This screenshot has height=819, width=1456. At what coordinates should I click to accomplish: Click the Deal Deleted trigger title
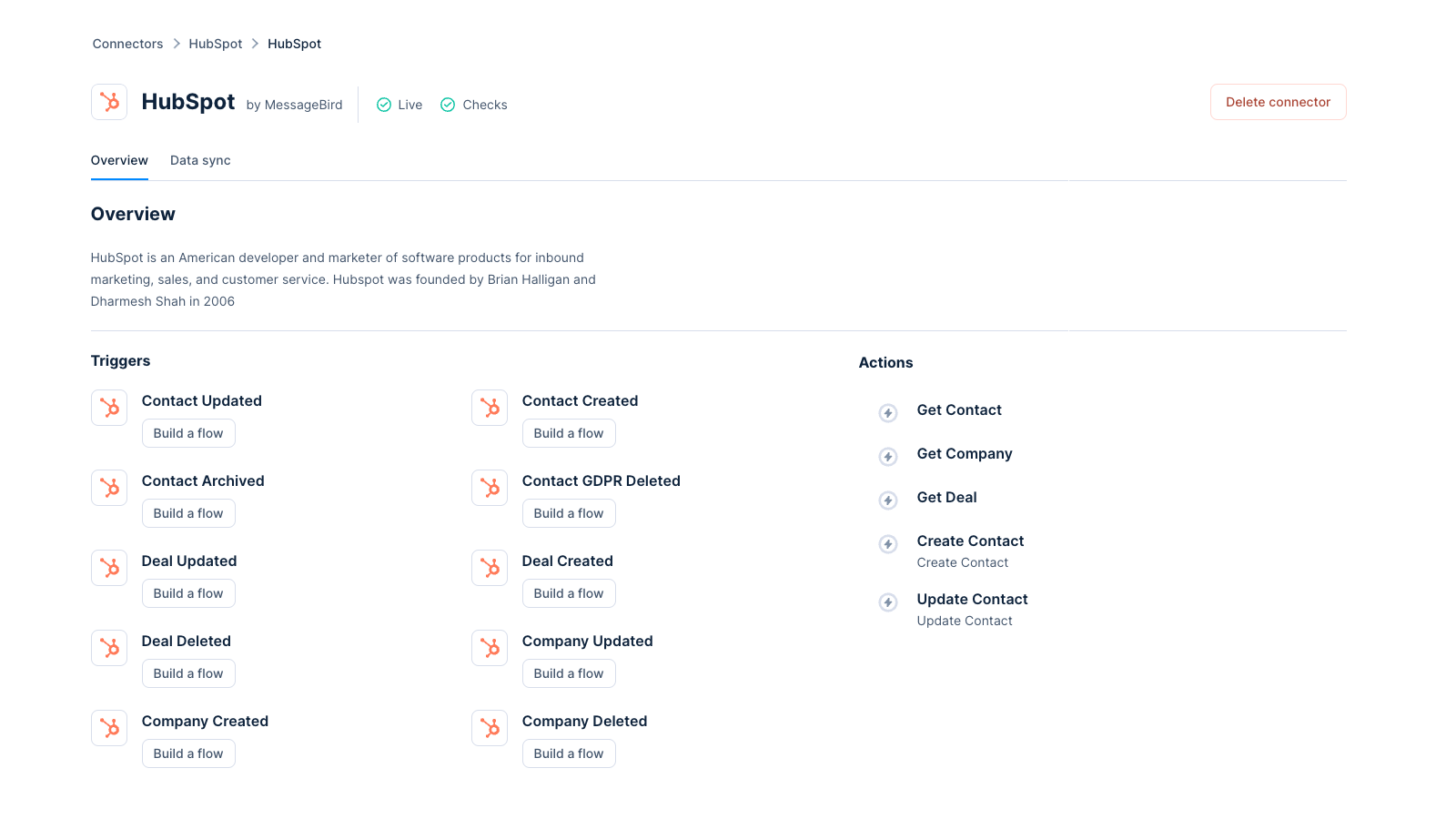tap(187, 642)
